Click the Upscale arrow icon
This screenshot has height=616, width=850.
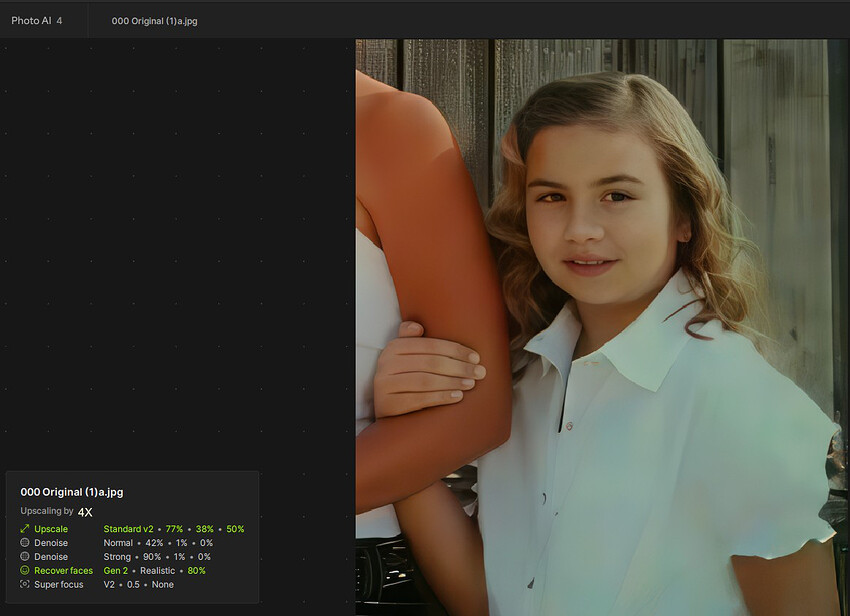(x=25, y=529)
